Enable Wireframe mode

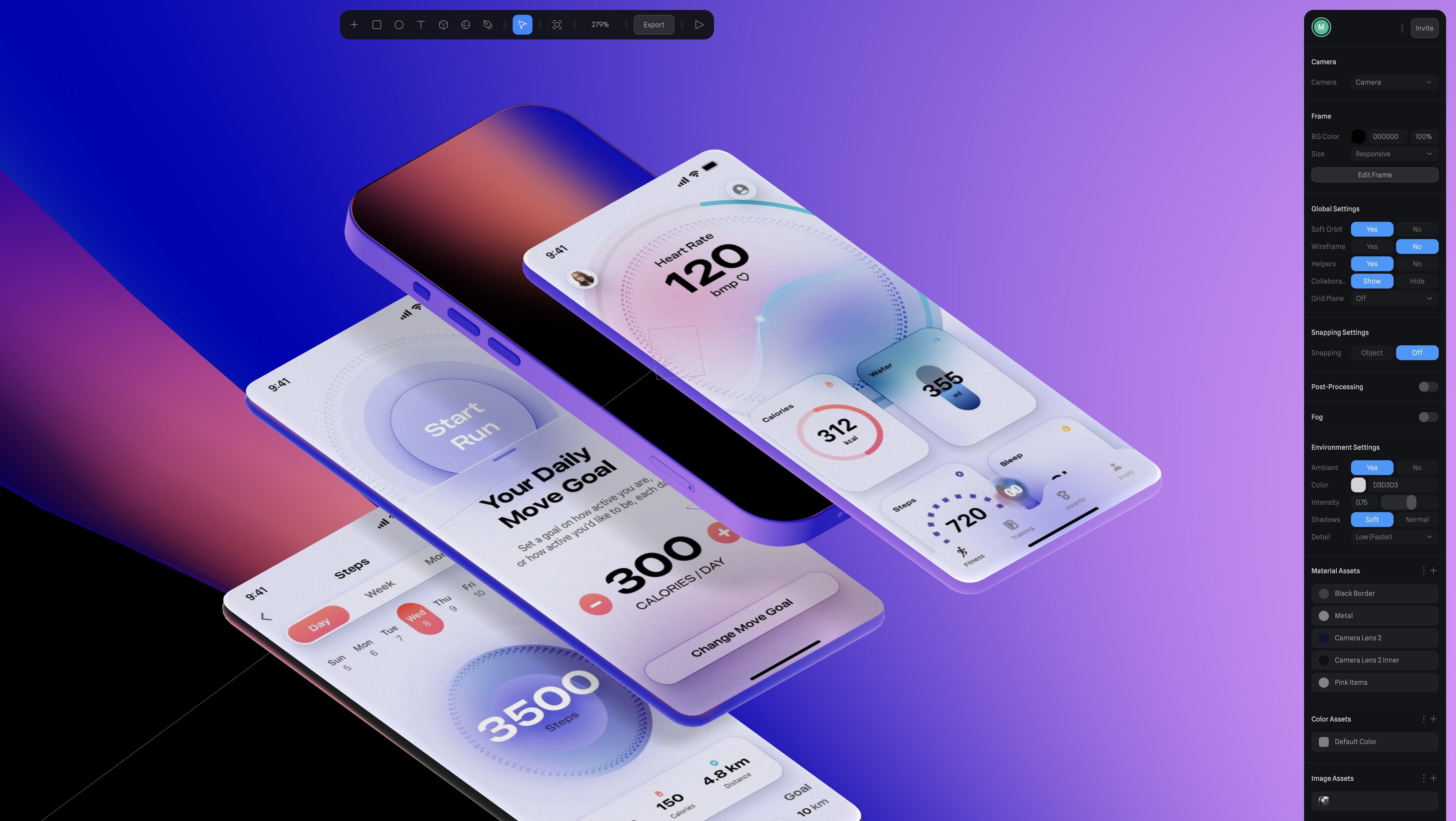pos(1371,246)
